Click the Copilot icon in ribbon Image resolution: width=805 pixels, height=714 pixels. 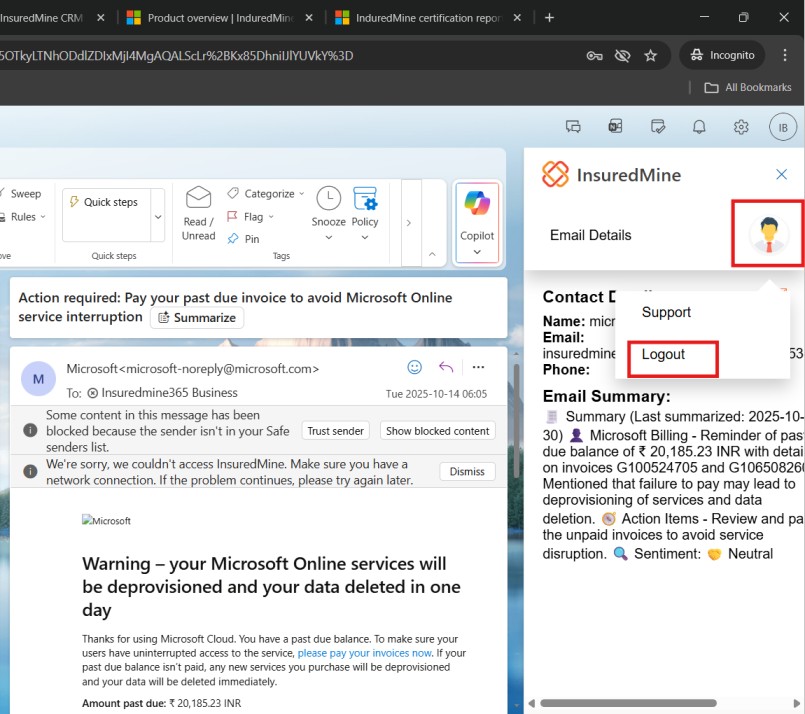pos(477,204)
